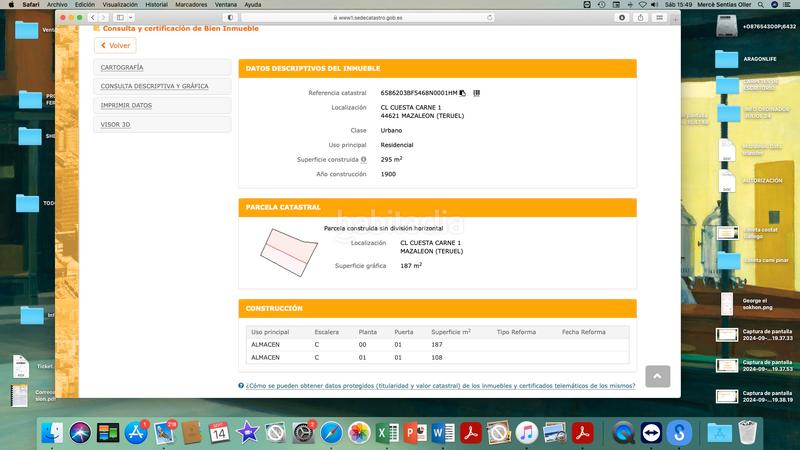800x450 pixels.
Task: Open the Safari share icon in toolbar
Action: pos(638,17)
